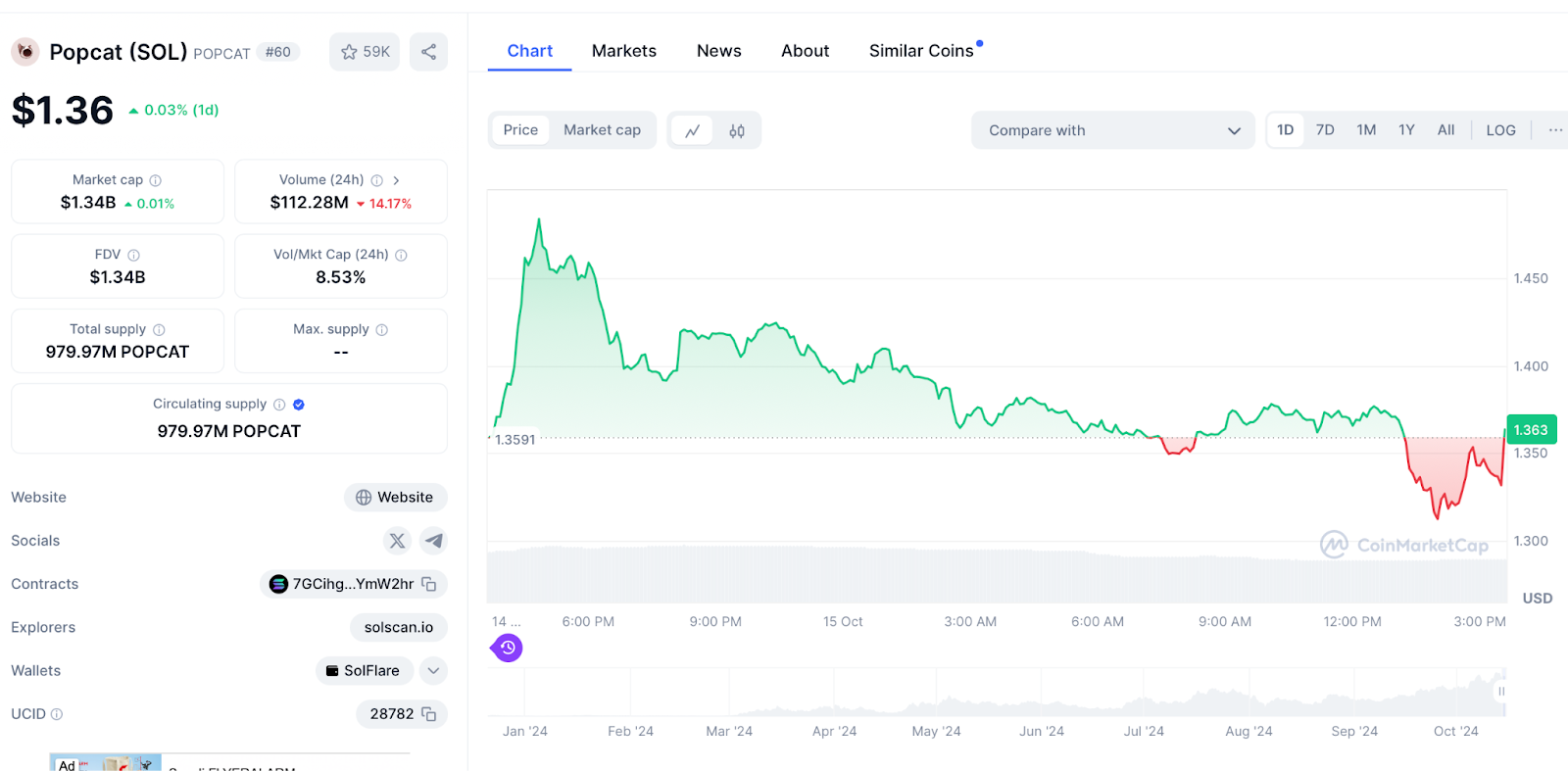Select the 1D time range
1568x771 pixels.
1286,130
